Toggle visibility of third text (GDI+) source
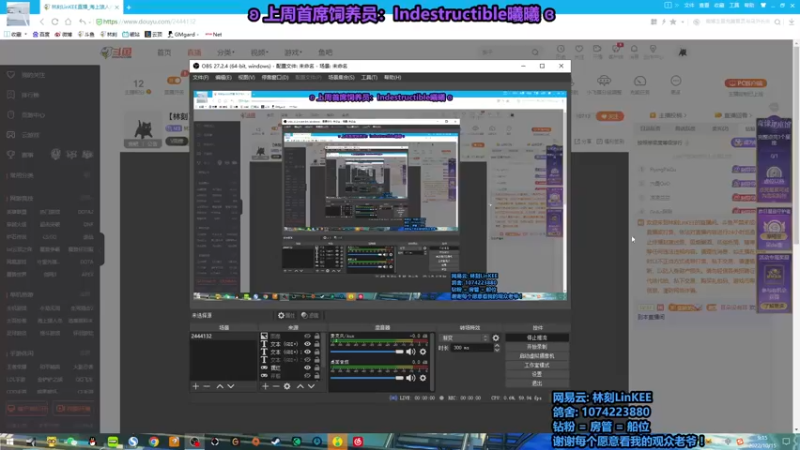The image size is (800, 450). [x=307, y=360]
